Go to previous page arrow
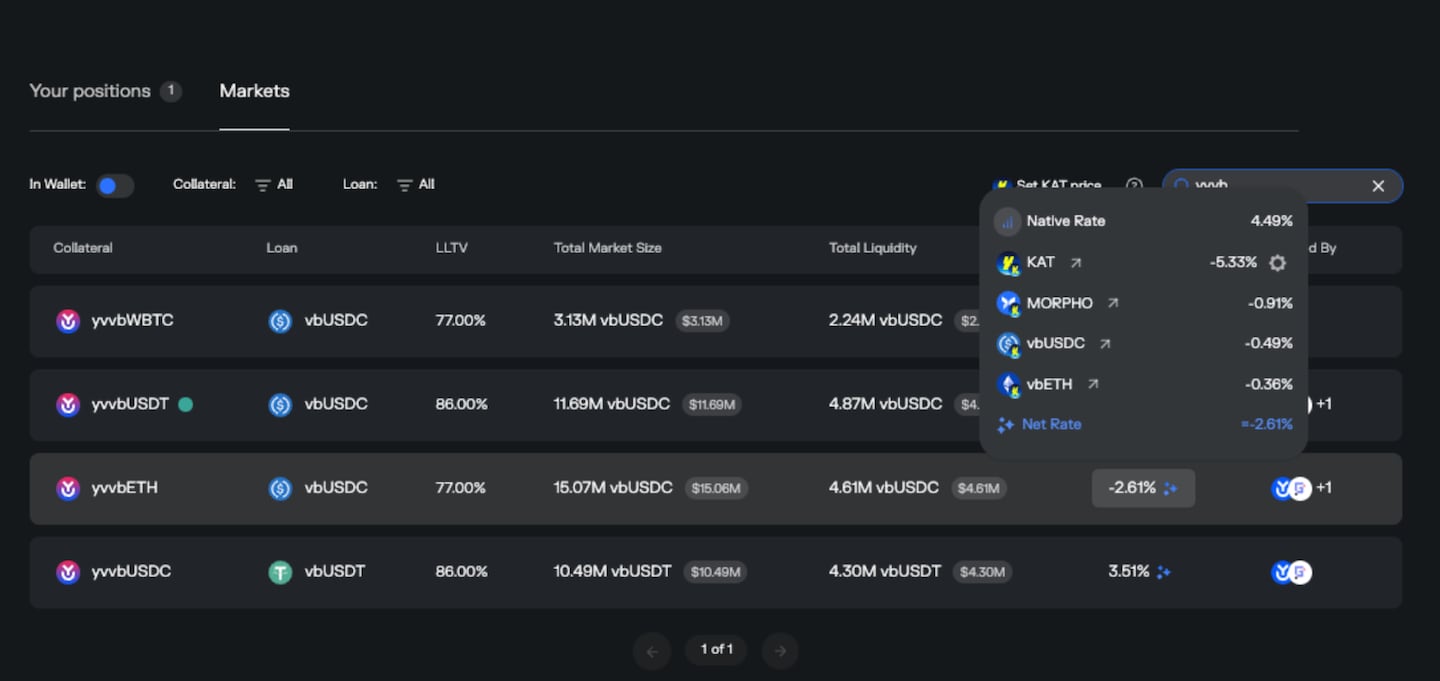This screenshot has width=1440, height=681. click(652, 651)
